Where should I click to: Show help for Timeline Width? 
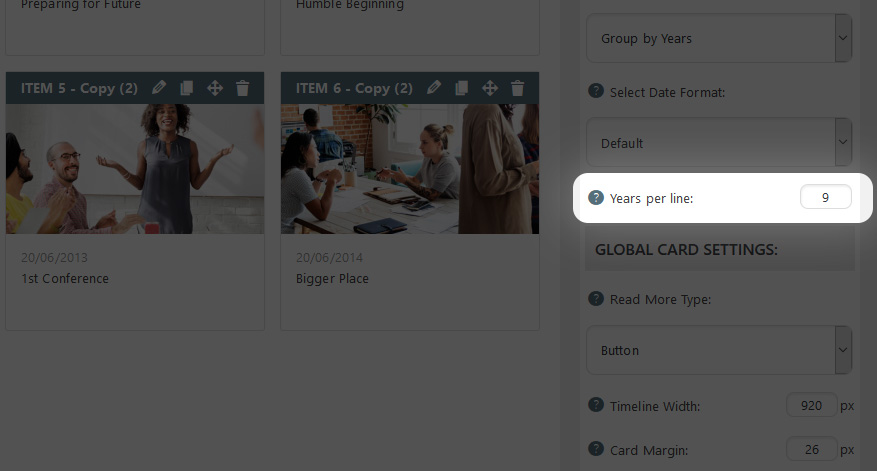(x=596, y=404)
